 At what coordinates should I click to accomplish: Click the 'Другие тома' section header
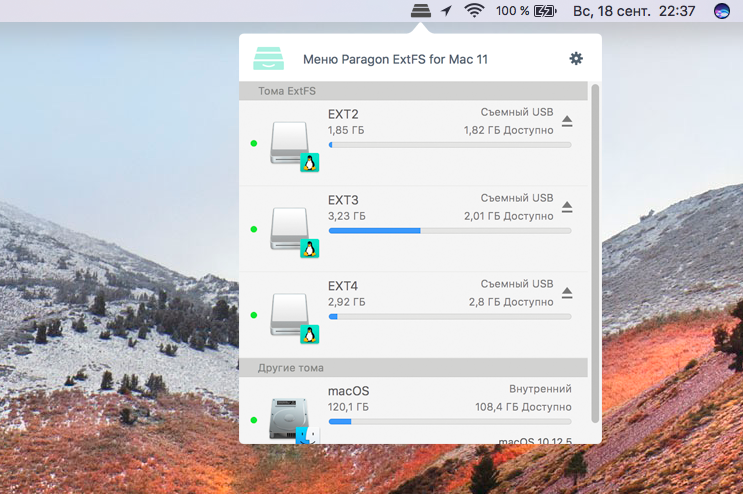point(413,368)
